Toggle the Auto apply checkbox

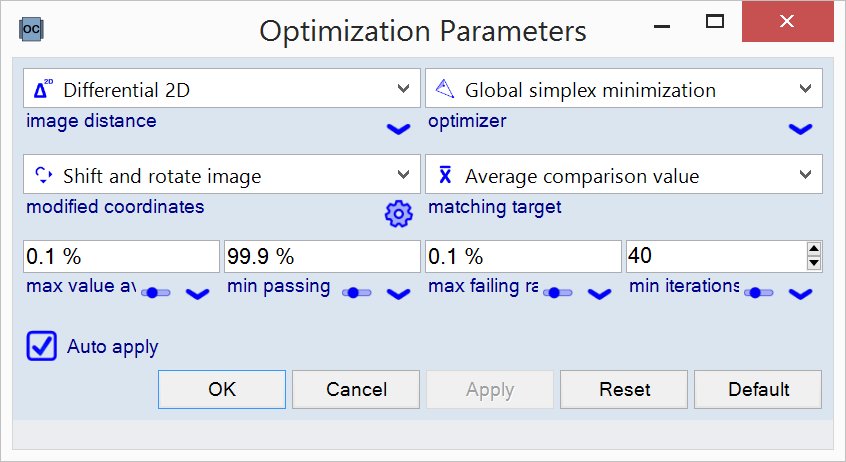point(42,346)
